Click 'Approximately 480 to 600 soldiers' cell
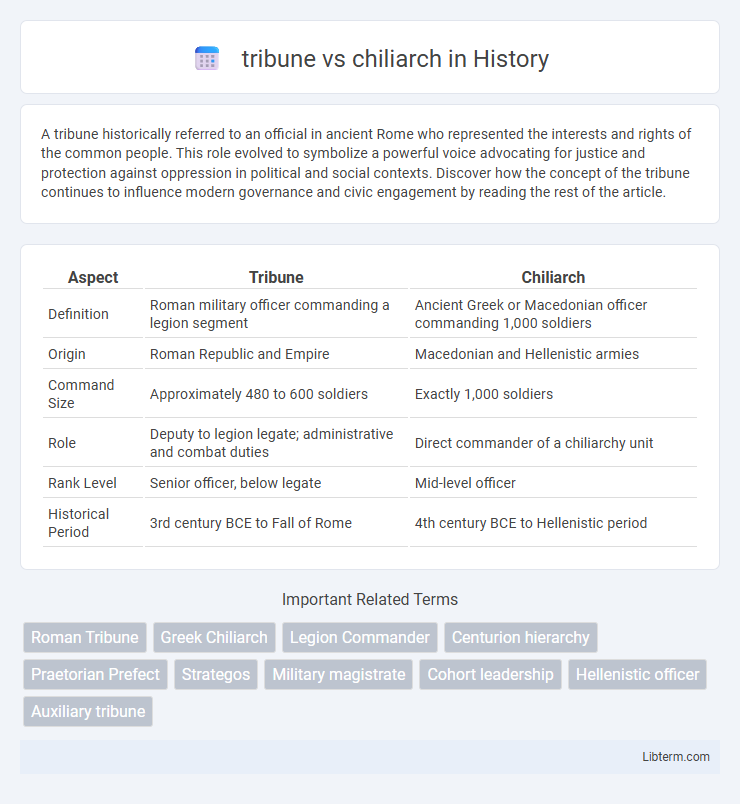 click(x=259, y=394)
